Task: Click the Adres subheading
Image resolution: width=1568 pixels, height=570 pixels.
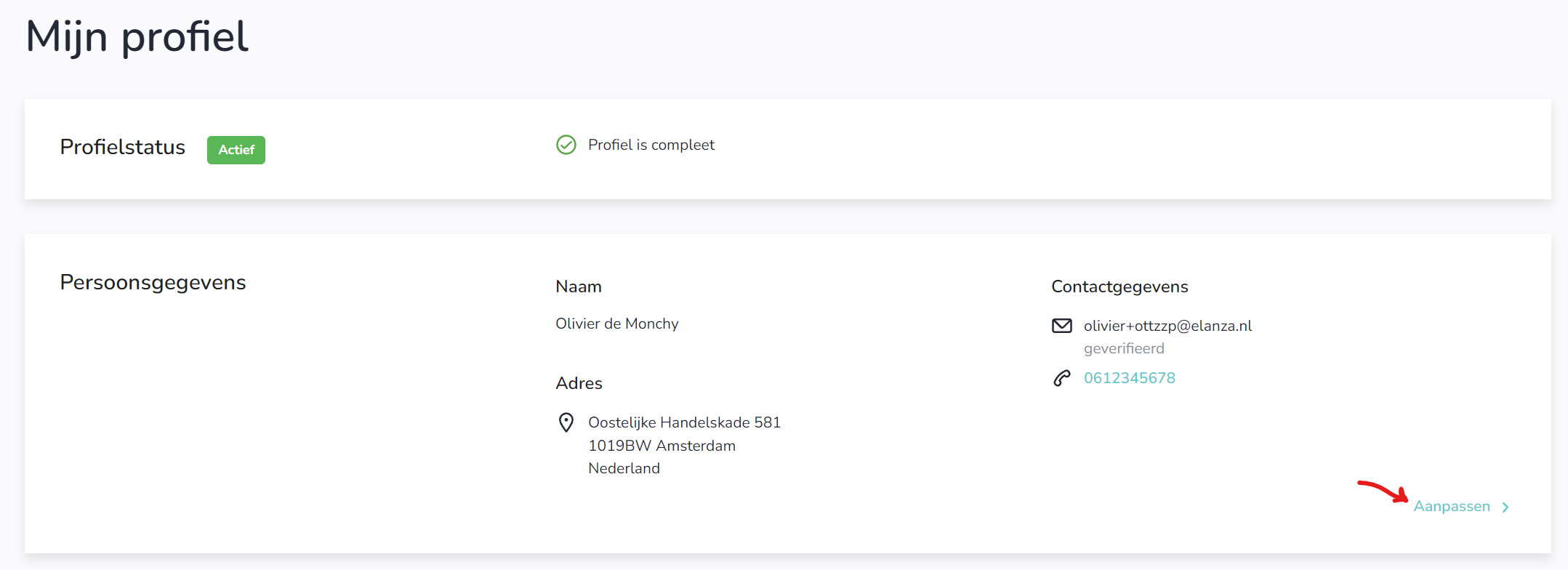Action: point(579,383)
